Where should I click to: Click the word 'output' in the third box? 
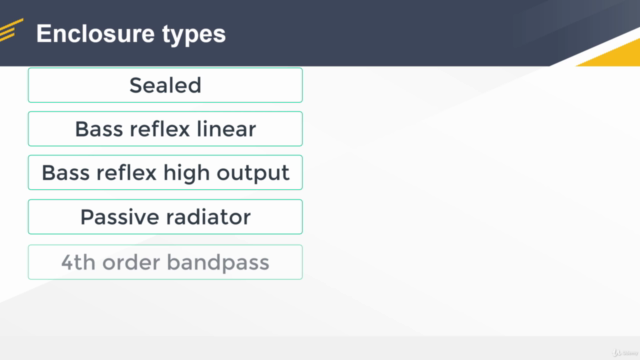click(x=253, y=173)
